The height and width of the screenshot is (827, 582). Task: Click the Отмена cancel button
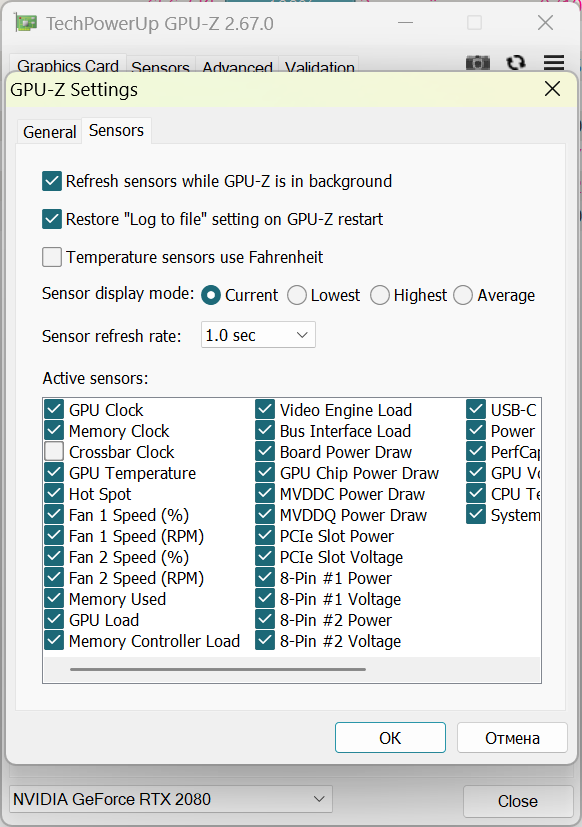tap(512, 738)
